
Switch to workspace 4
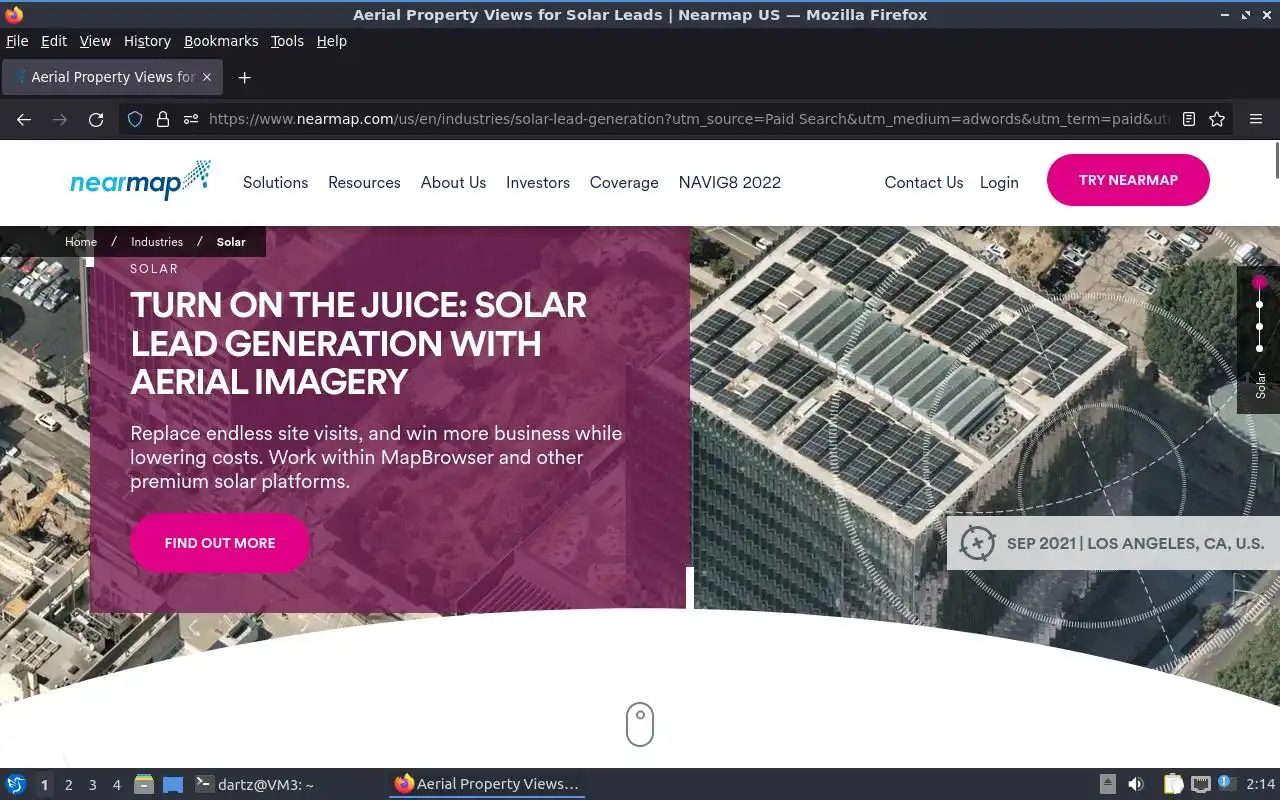click(x=116, y=785)
